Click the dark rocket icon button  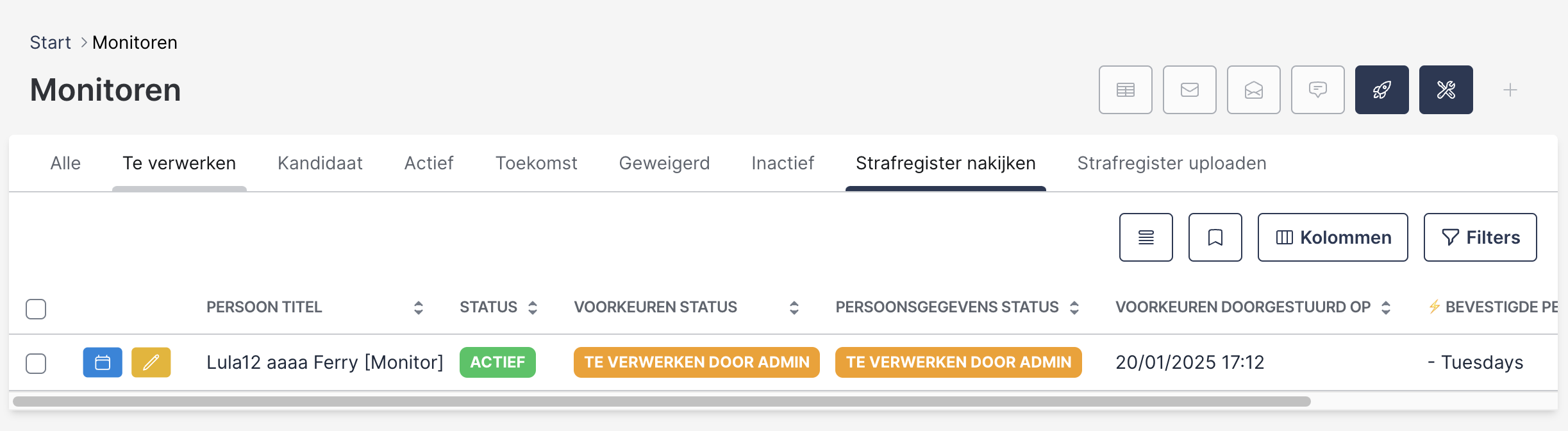[x=1381, y=90]
